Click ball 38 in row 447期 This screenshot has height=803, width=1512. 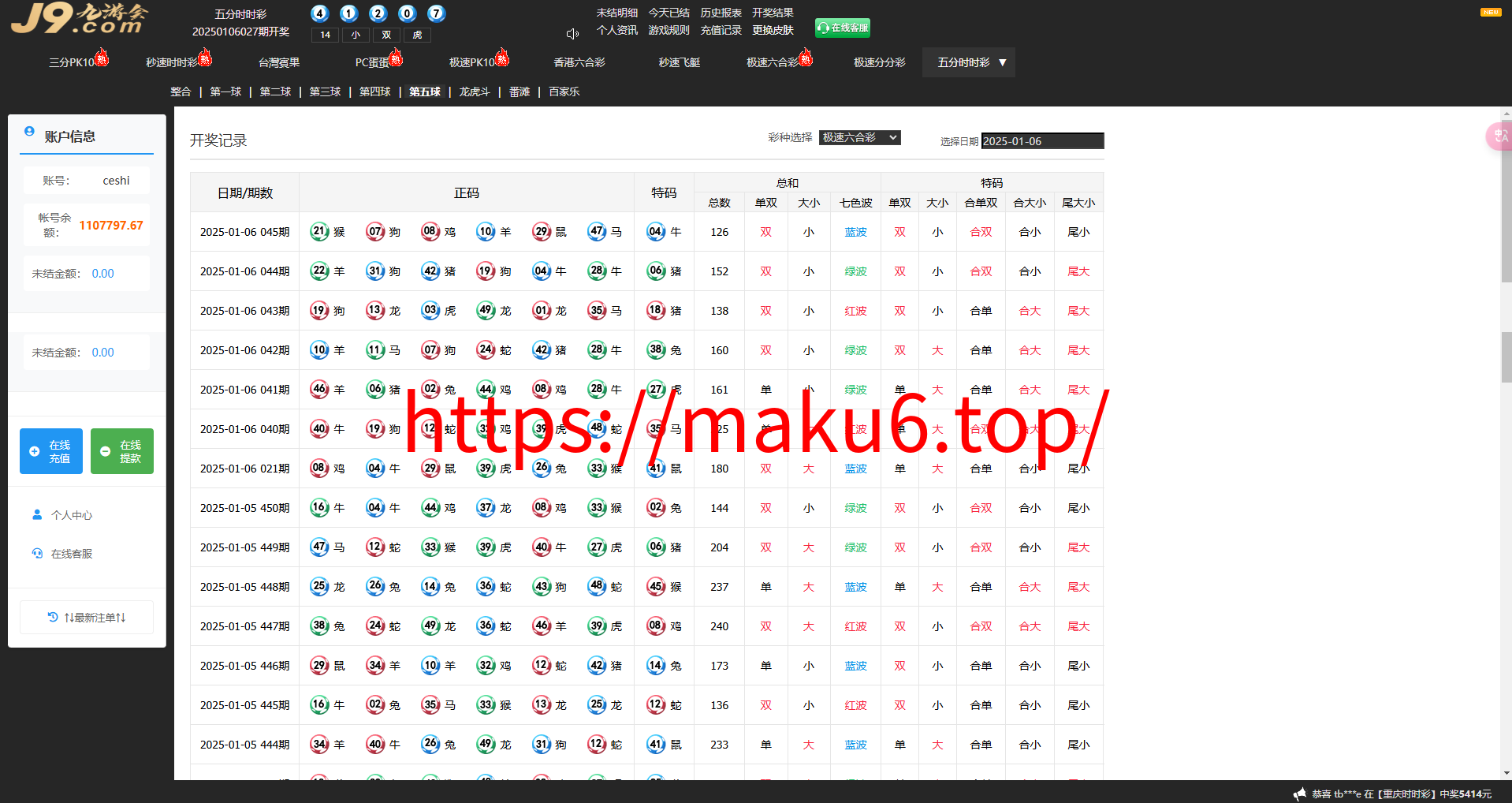(319, 626)
